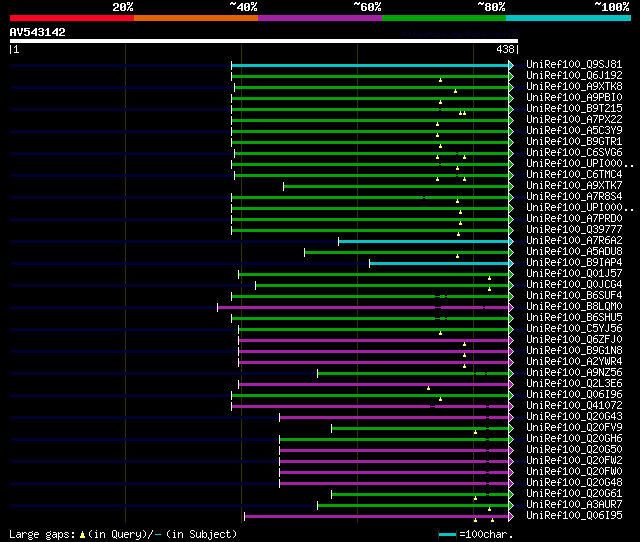Click the UniRef100_Q20FW2 label
The height and width of the screenshot is (542, 640).
(574, 461)
